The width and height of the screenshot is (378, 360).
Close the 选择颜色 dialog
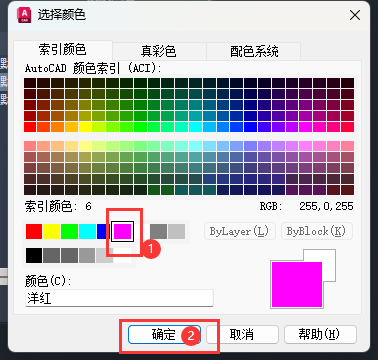(355, 15)
